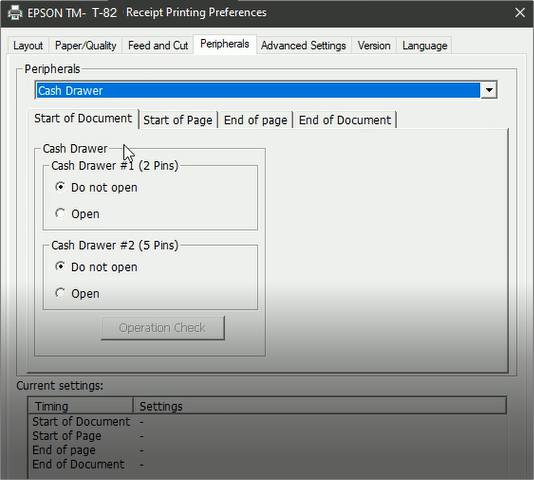Image resolution: width=534 pixels, height=480 pixels.
Task: Select the End of Document sub-tab
Action: [345, 120]
